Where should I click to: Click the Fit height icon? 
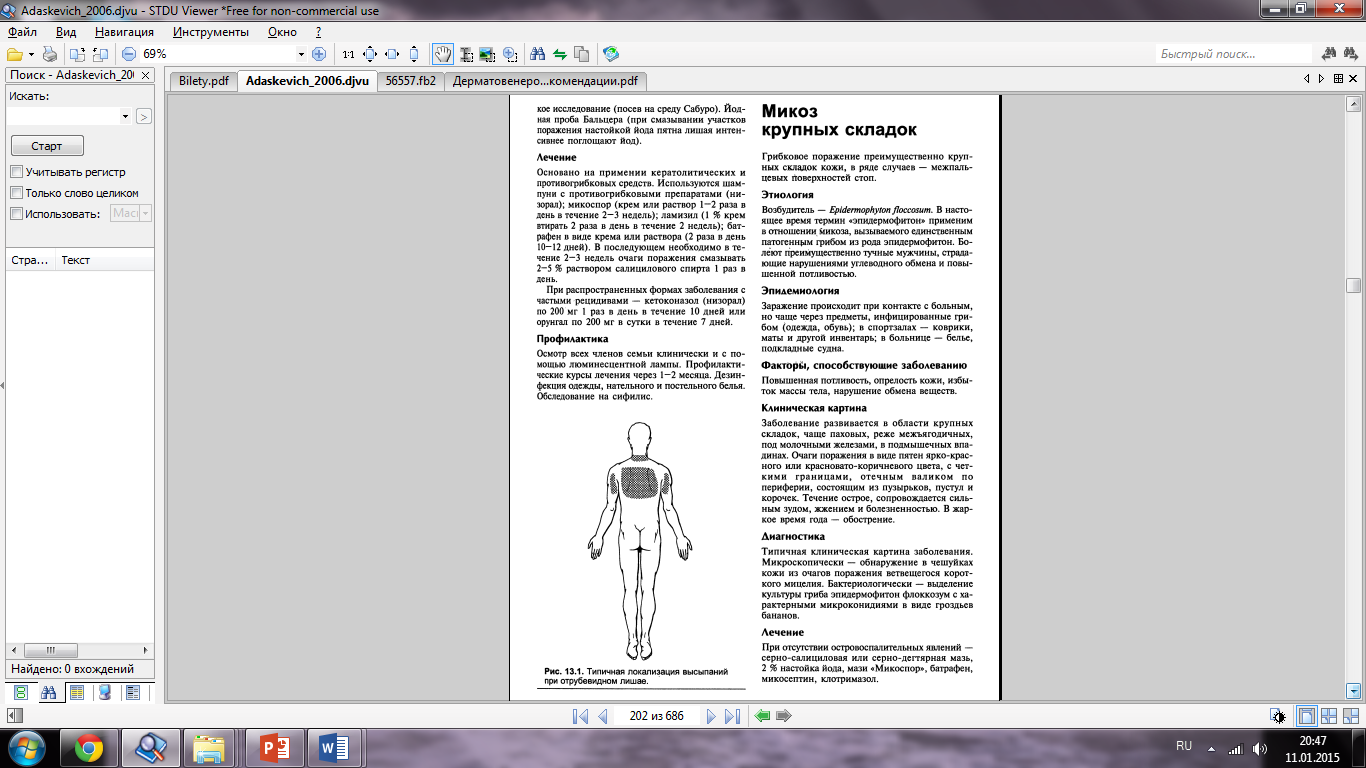coord(414,54)
